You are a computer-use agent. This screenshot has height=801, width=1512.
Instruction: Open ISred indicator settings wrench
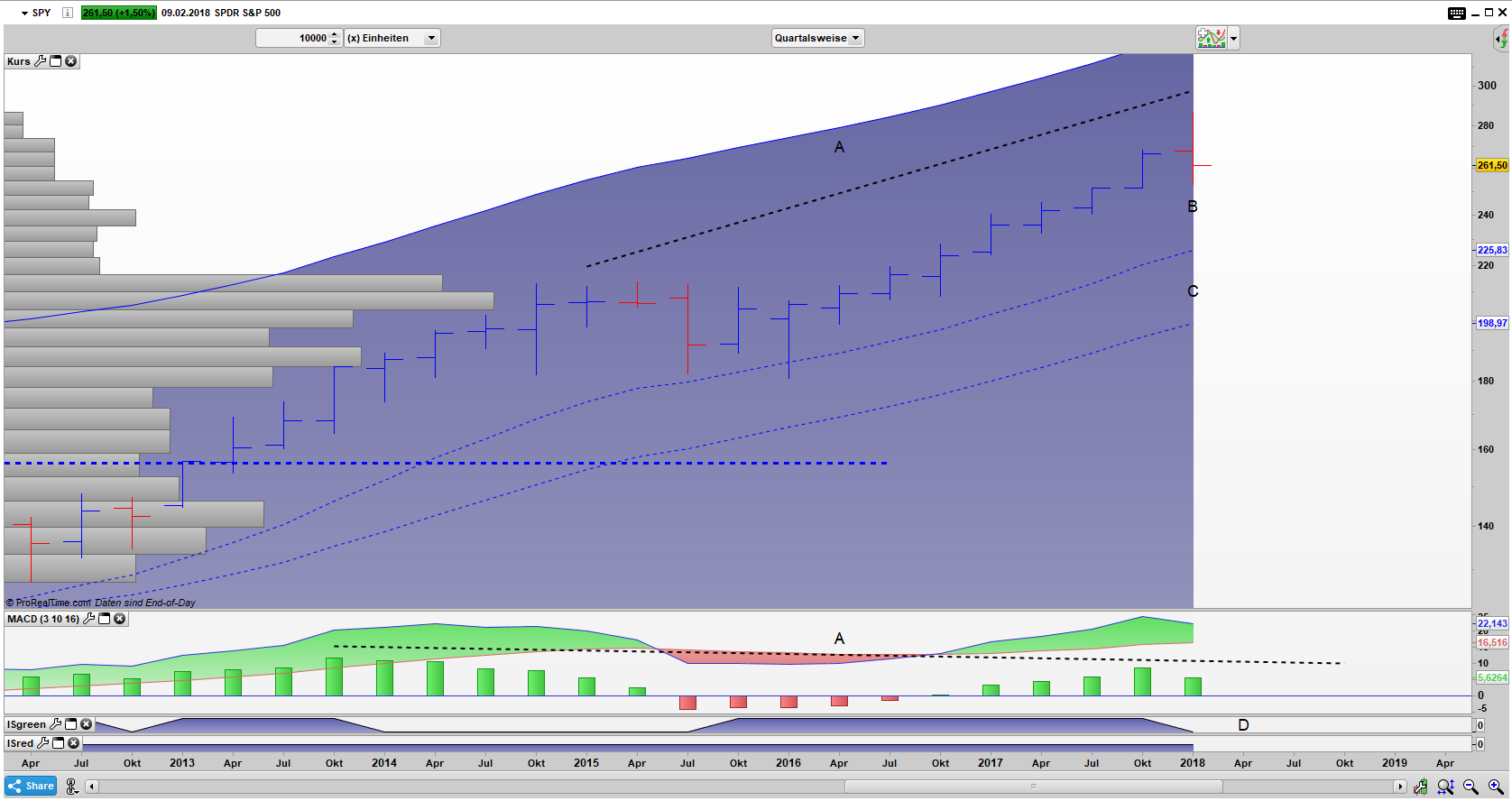pyautogui.click(x=42, y=743)
